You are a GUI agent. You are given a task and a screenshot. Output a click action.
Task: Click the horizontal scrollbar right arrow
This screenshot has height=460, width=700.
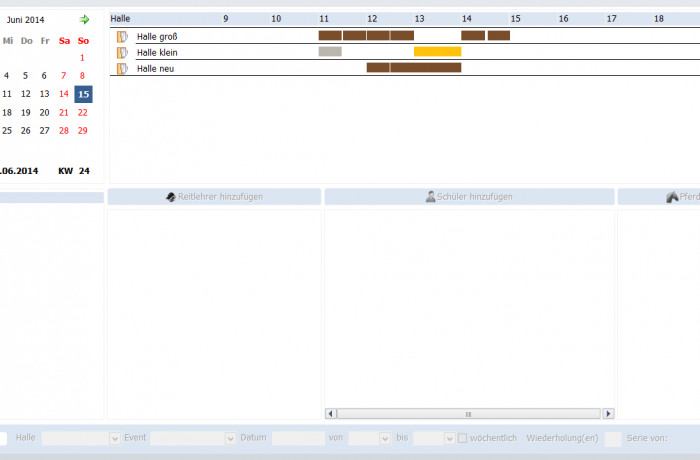[608, 413]
